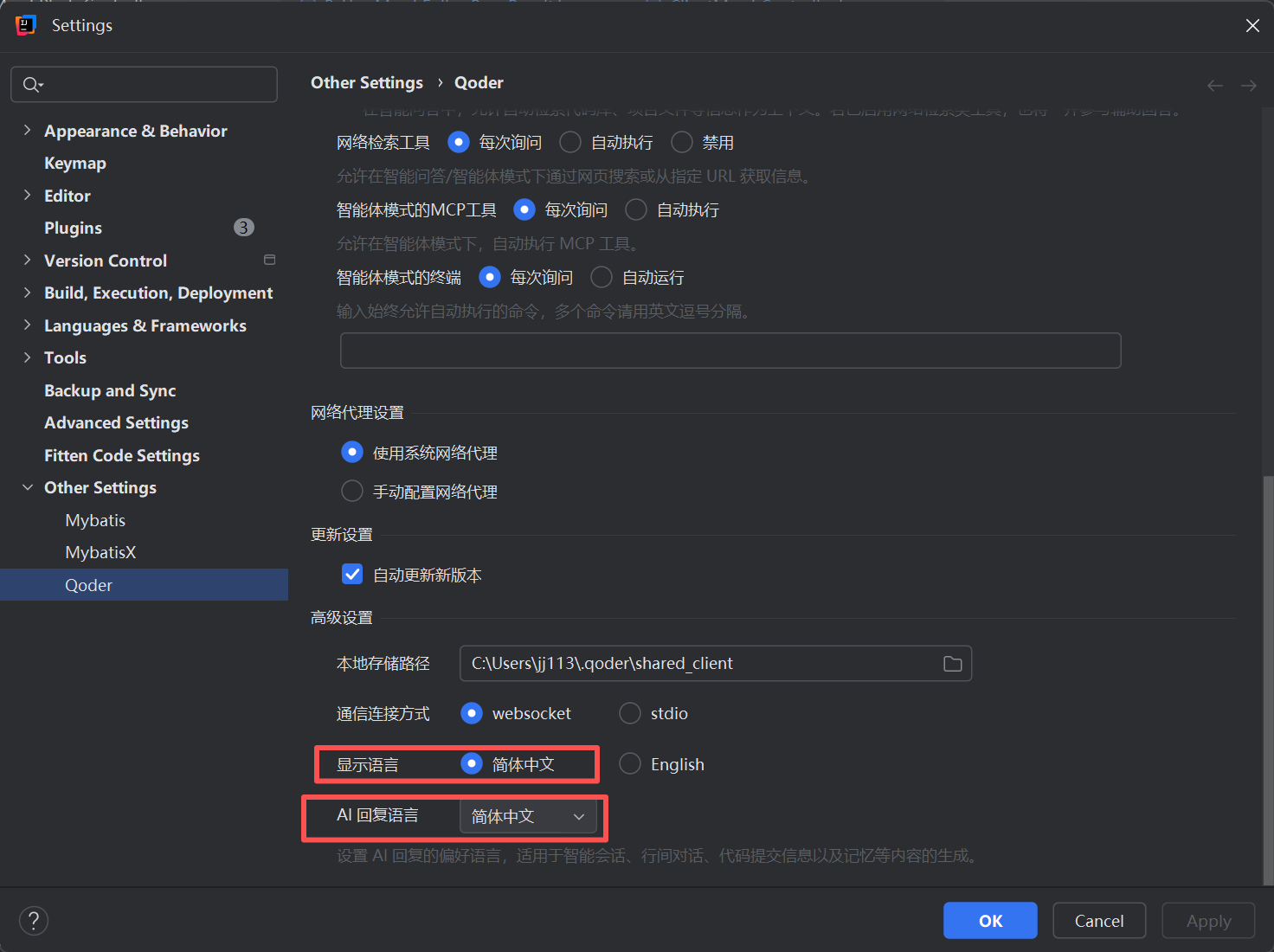Click the folder browse icon for local storage path

pos(952,664)
